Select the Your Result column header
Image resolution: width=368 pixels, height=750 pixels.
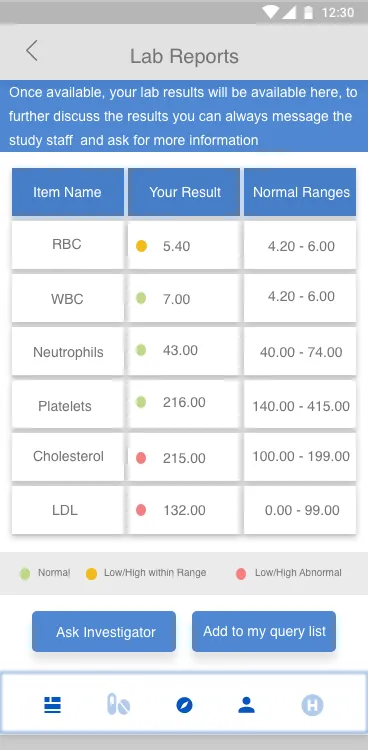point(184,192)
